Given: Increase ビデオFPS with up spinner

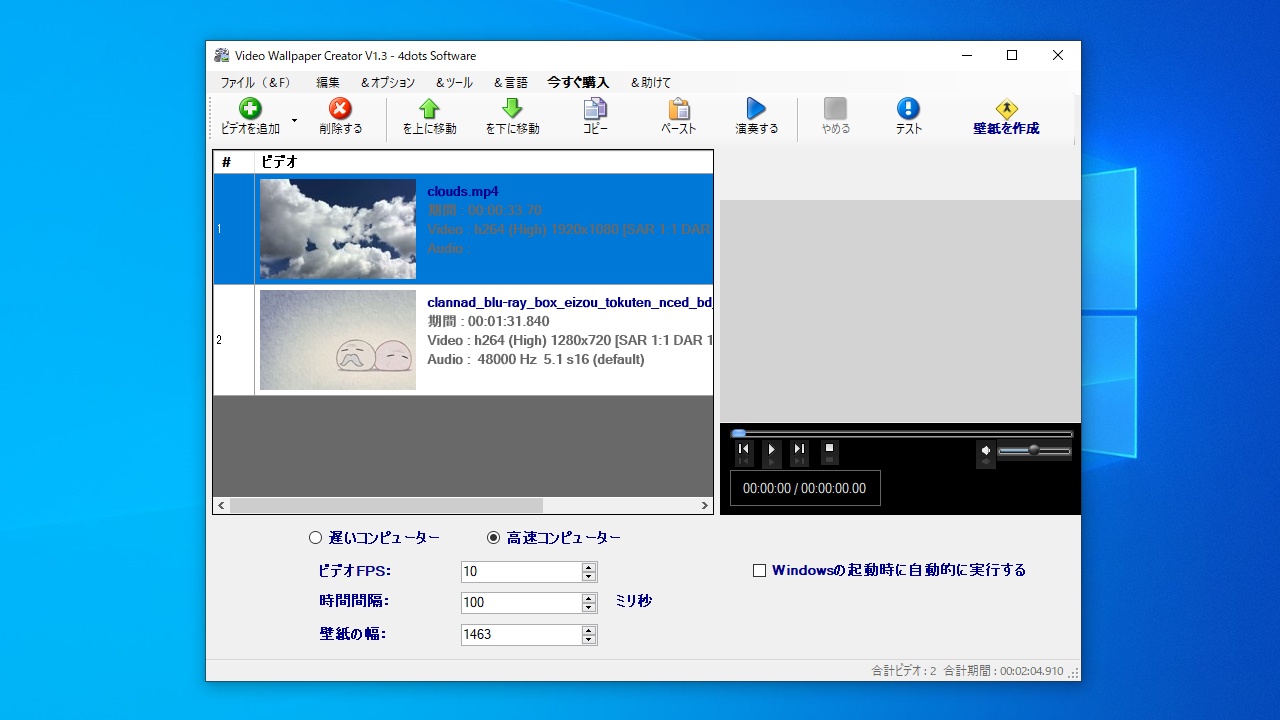Looking at the screenshot, I should (589, 567).
